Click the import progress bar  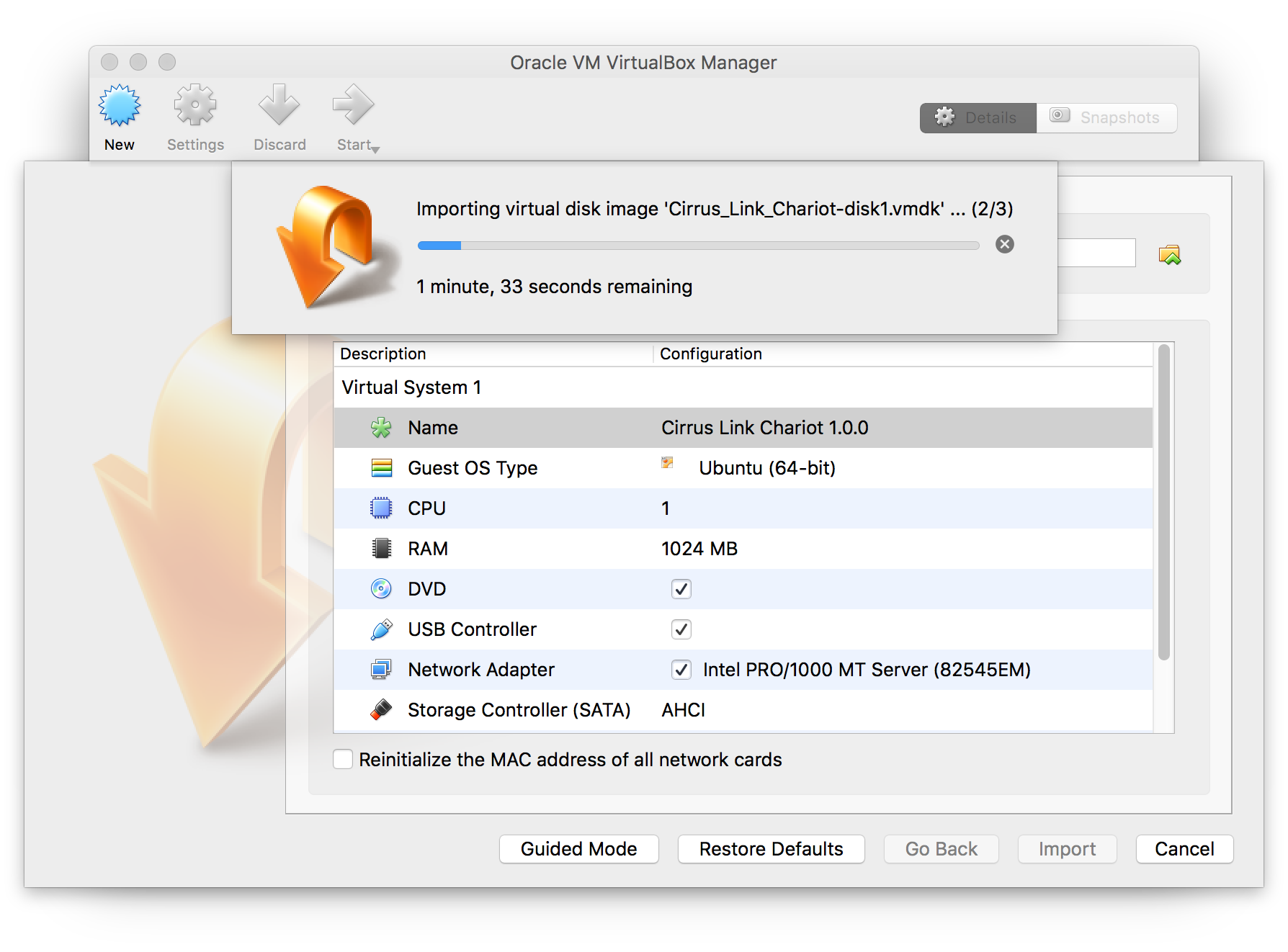click(698, 246)
